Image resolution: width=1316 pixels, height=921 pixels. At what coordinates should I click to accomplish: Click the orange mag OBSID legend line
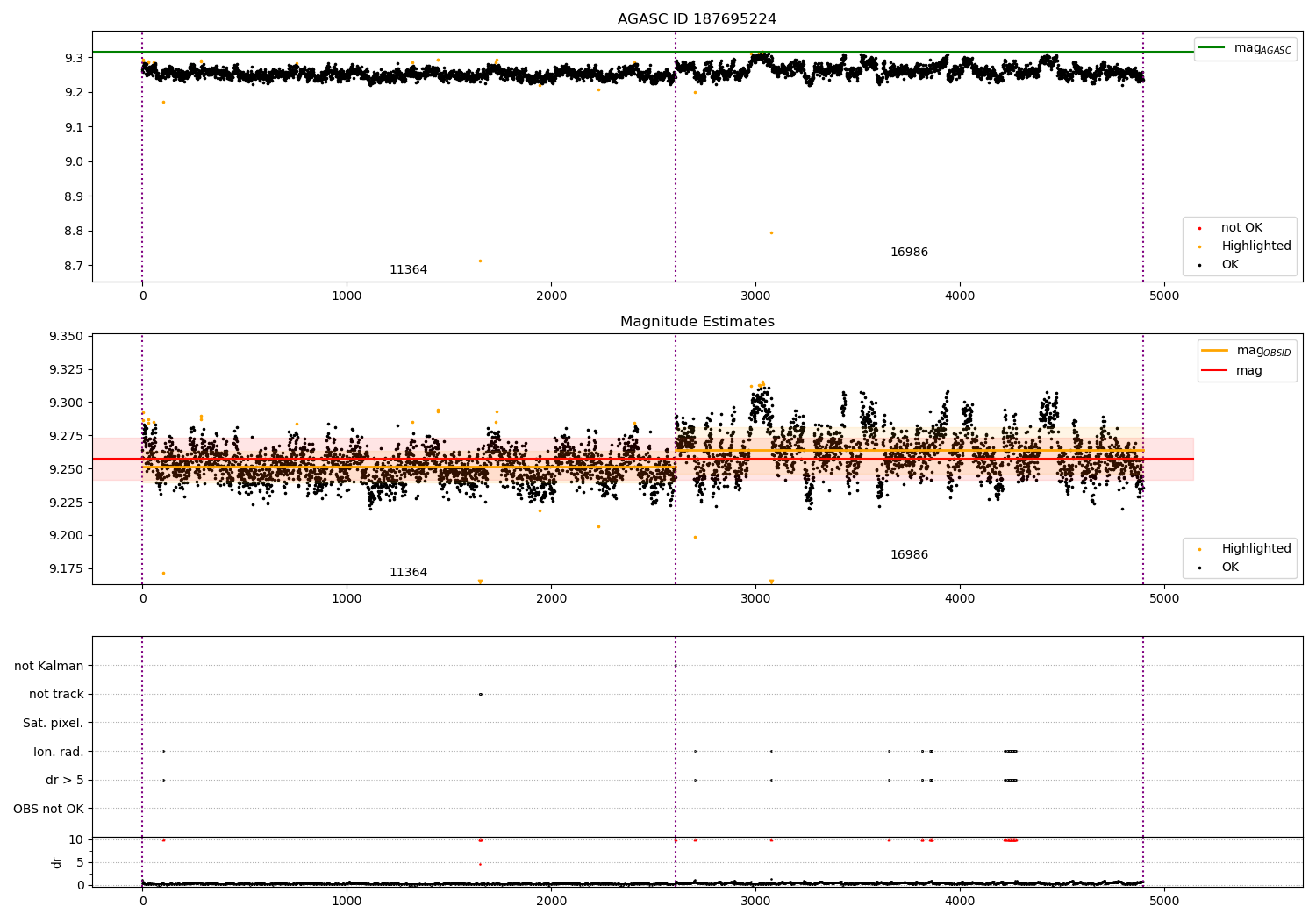(x=1214, y=351)
